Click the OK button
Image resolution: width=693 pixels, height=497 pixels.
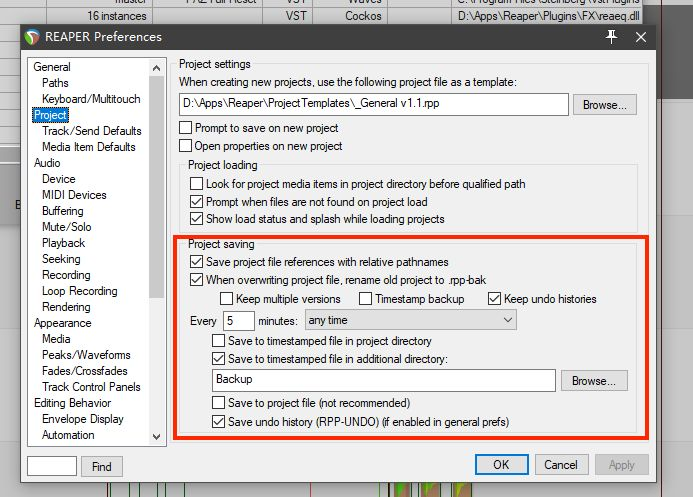tap(502, 465)
